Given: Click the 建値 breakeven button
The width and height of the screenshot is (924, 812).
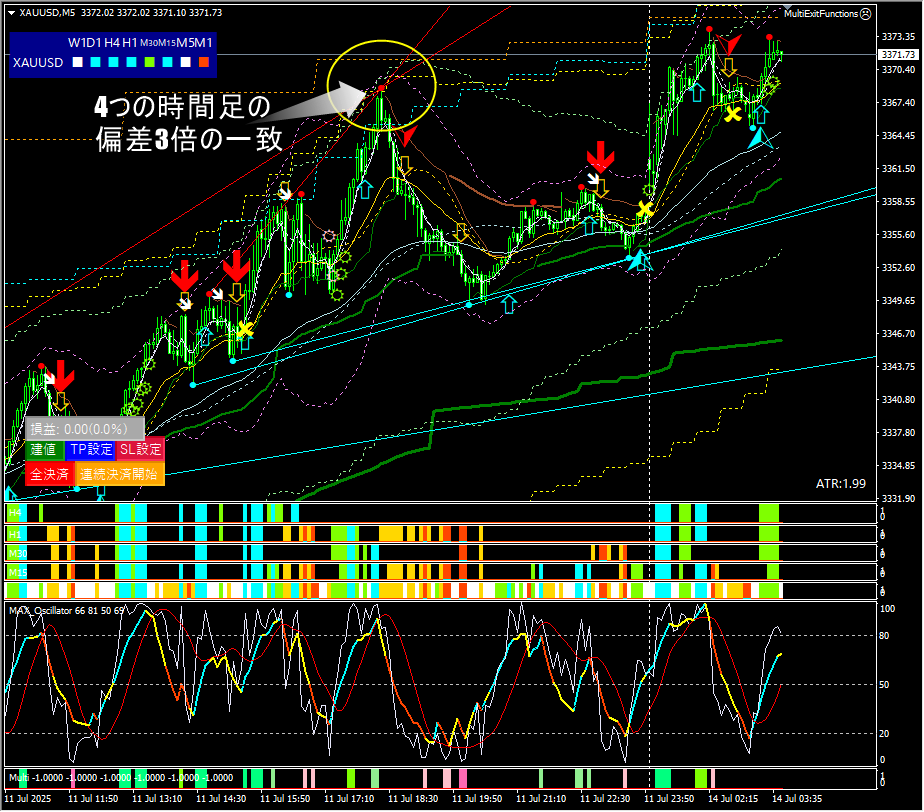Looking at the screenshot, I should (44, 450).
